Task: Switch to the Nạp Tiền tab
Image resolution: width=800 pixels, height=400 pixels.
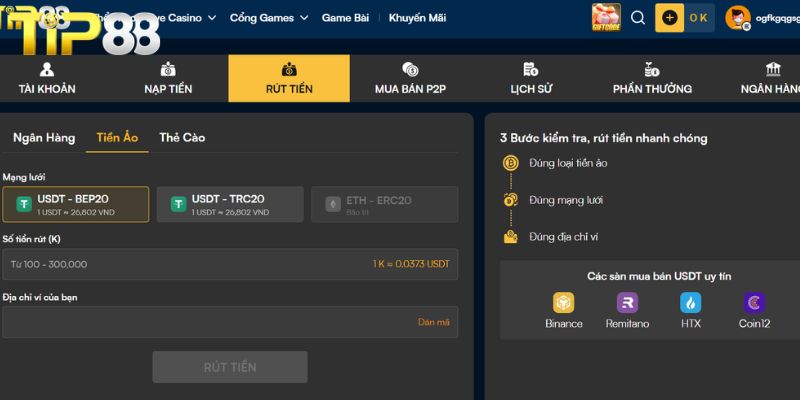Action: pyautogui.click(x=168, y=79)
